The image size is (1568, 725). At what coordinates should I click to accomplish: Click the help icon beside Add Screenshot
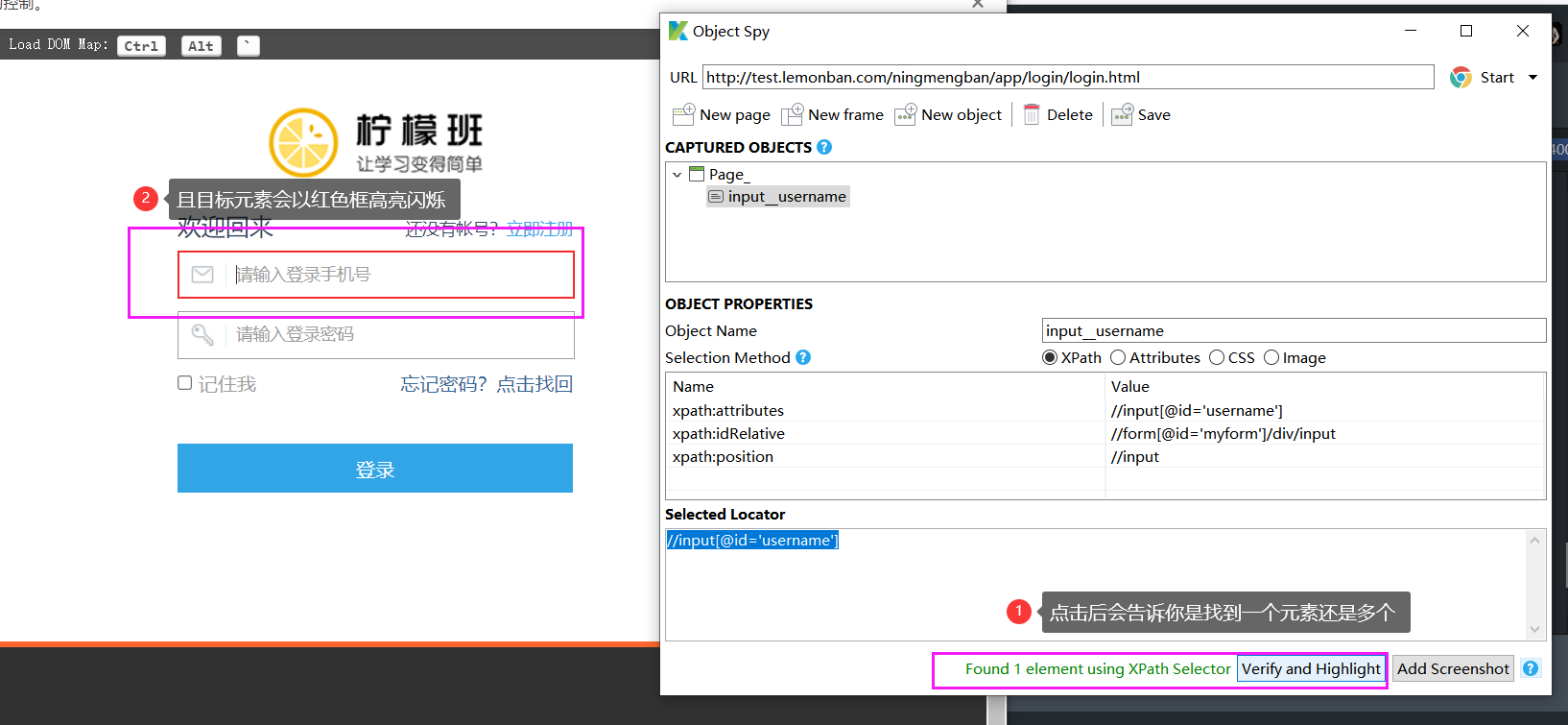[x=1531, y=668]
